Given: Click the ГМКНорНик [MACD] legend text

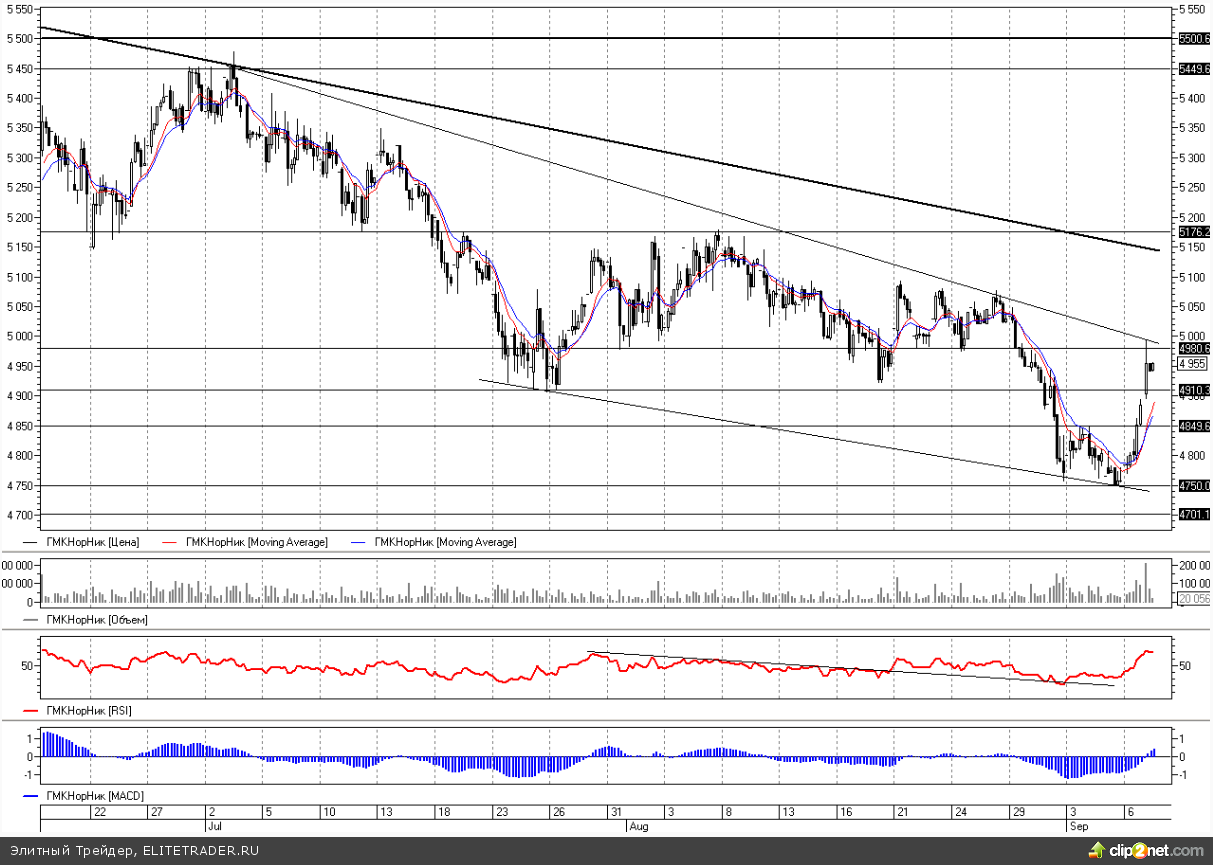Looking at the screenshot, I should point(93,796).
